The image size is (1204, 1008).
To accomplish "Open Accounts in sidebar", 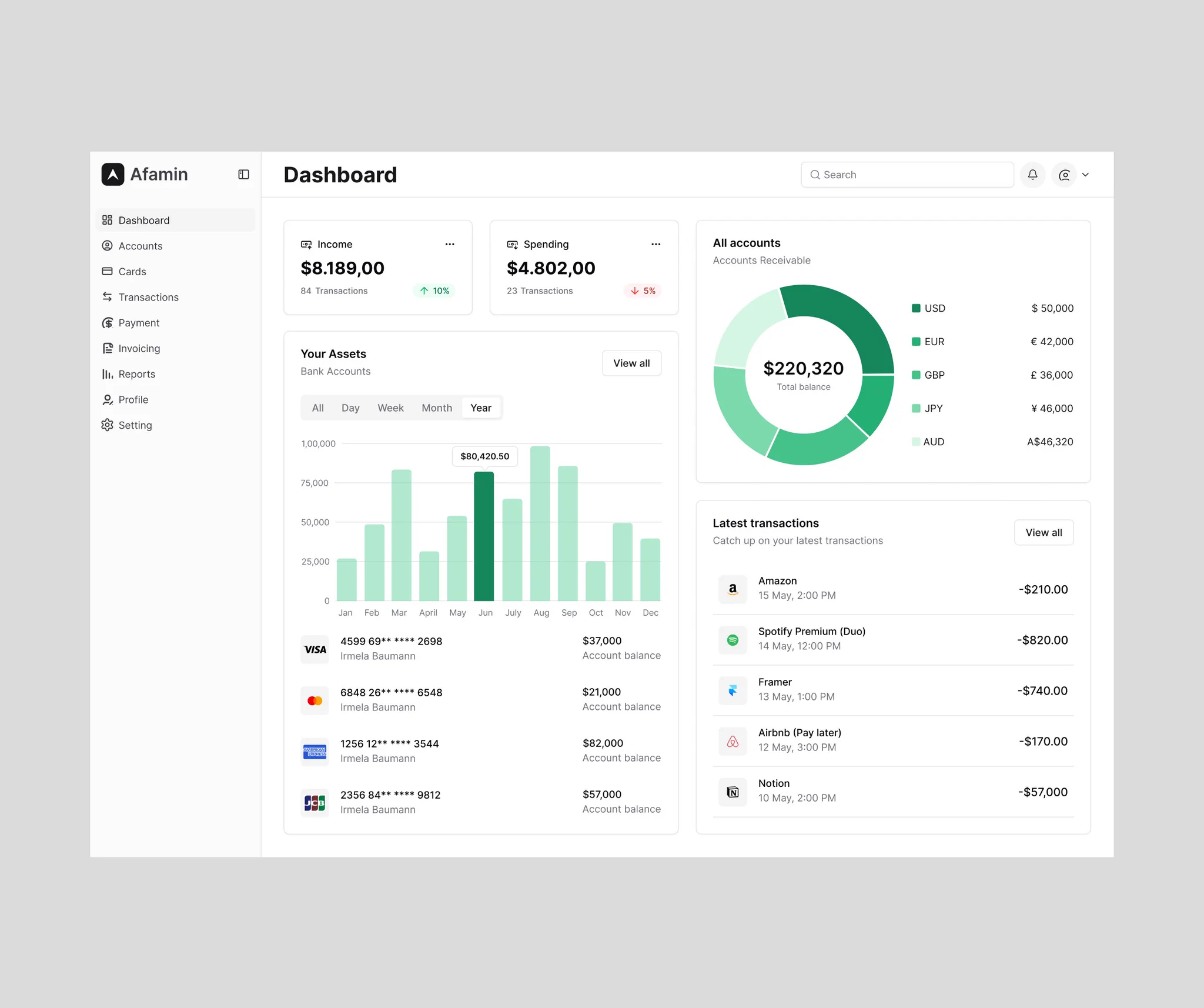I will pyautogui.click(x=175, y=246).
